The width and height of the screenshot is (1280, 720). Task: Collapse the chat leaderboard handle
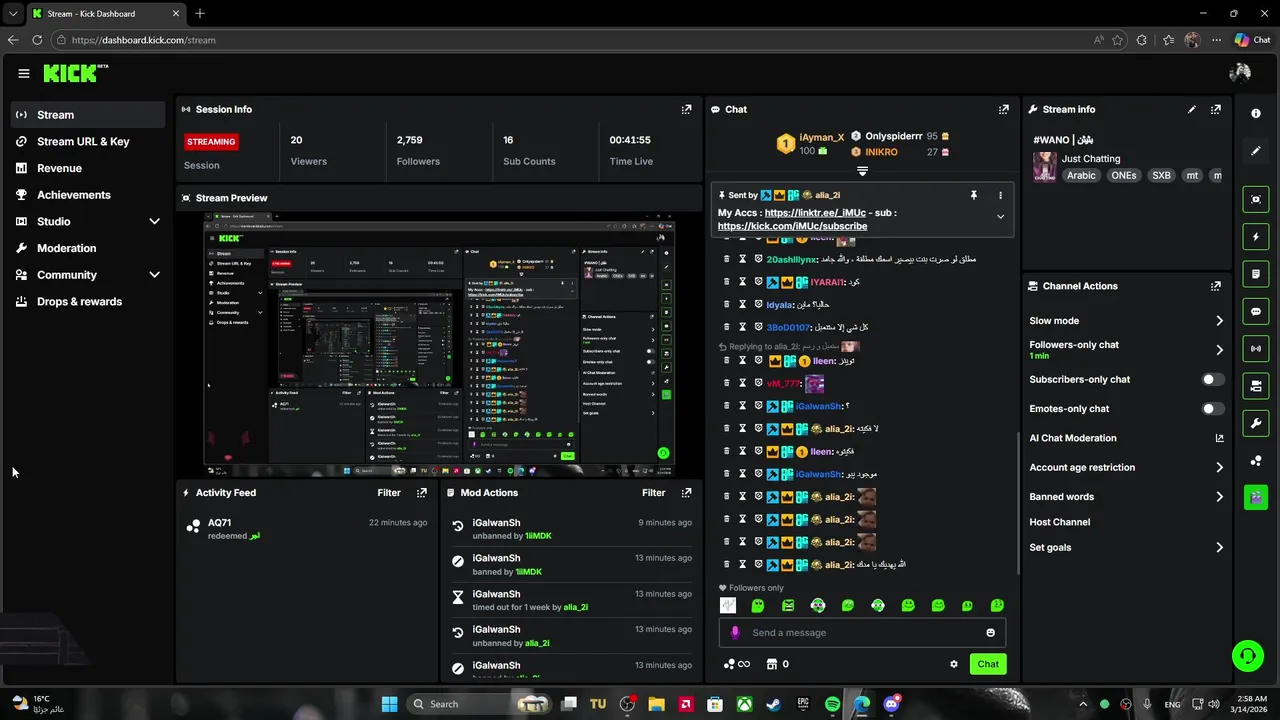click(x=862, y=171)
